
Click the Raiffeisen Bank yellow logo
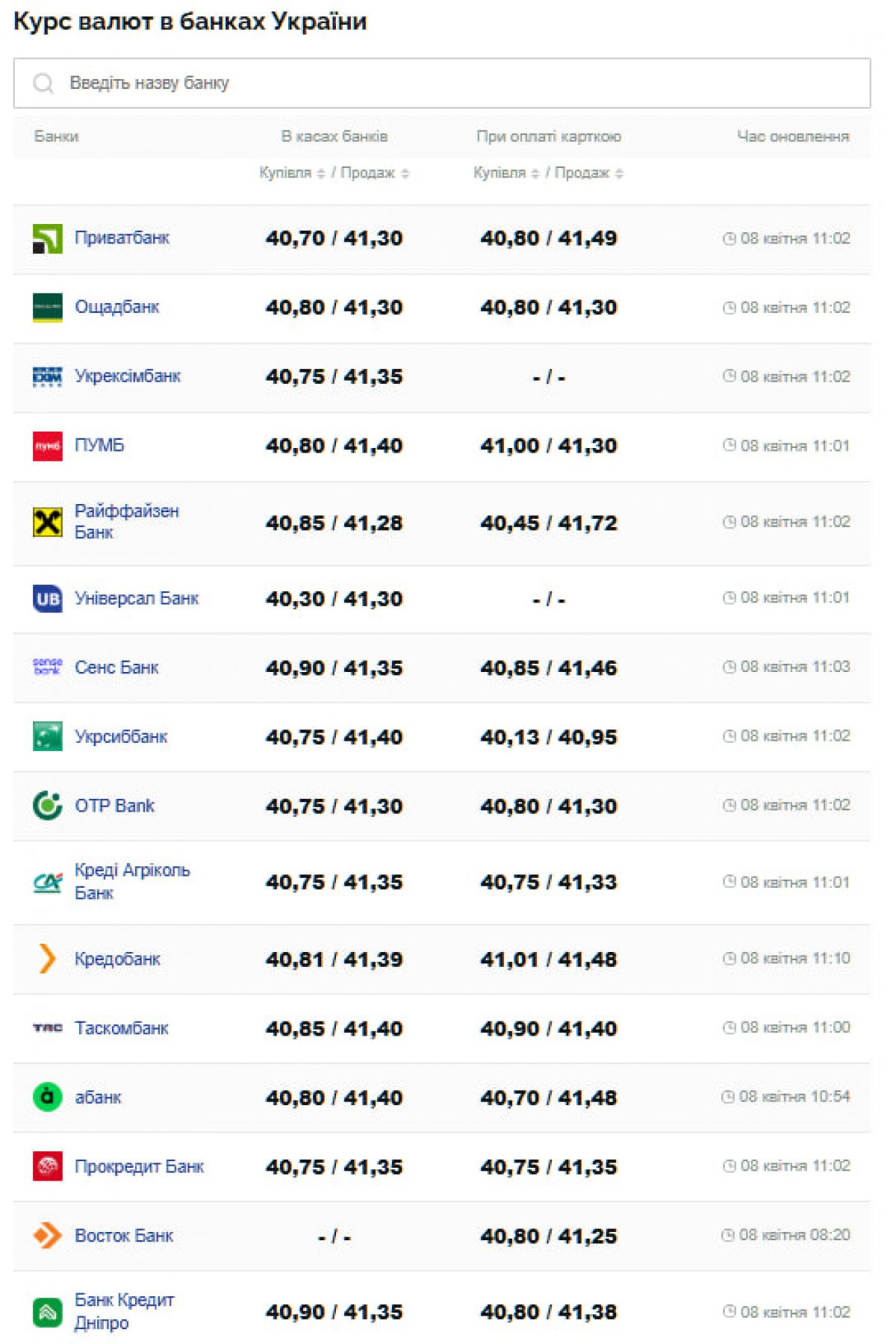pos(48,523)
